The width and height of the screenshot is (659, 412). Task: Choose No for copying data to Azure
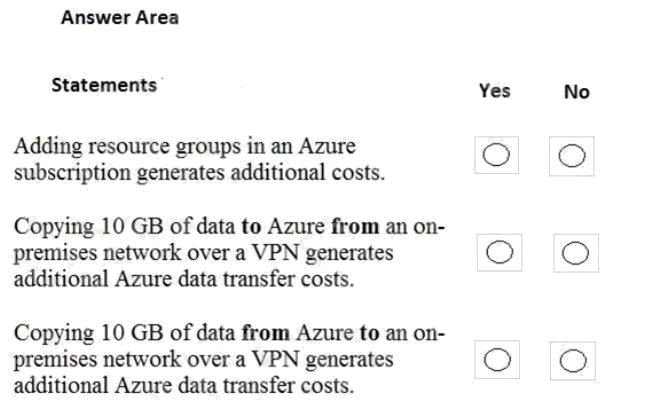574,254
